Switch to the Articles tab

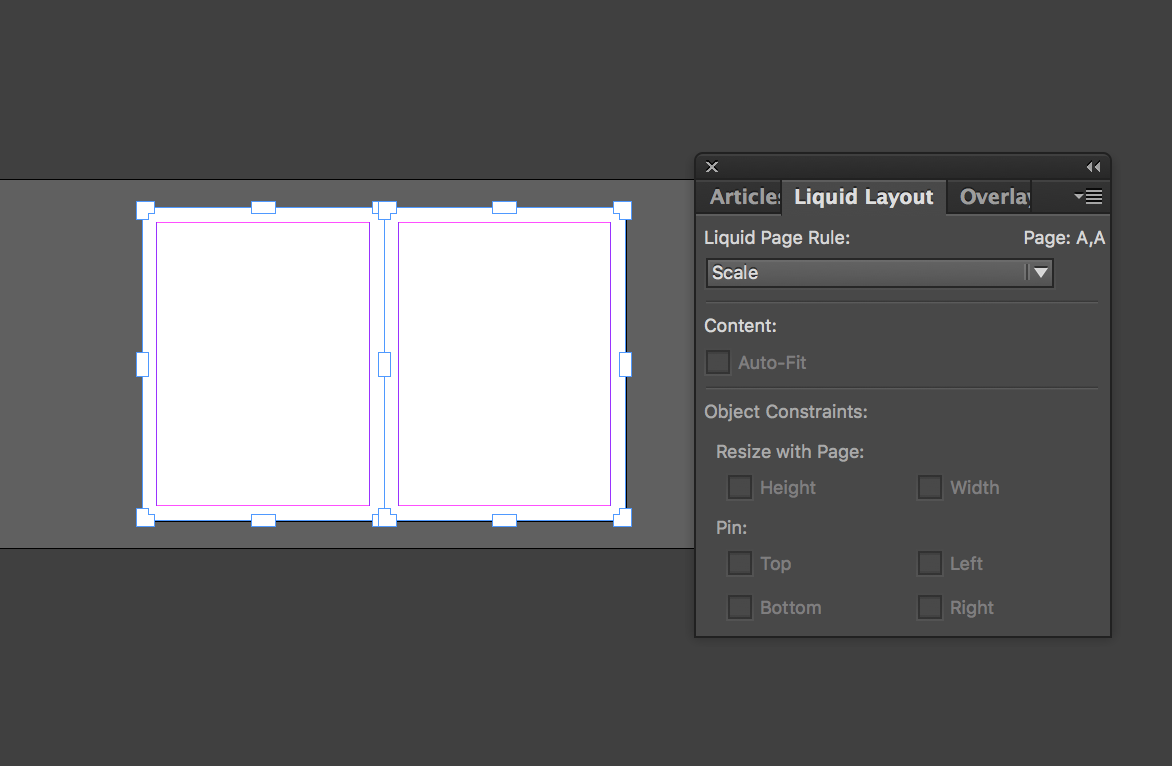pyautogui.click(x=743, y=197)
